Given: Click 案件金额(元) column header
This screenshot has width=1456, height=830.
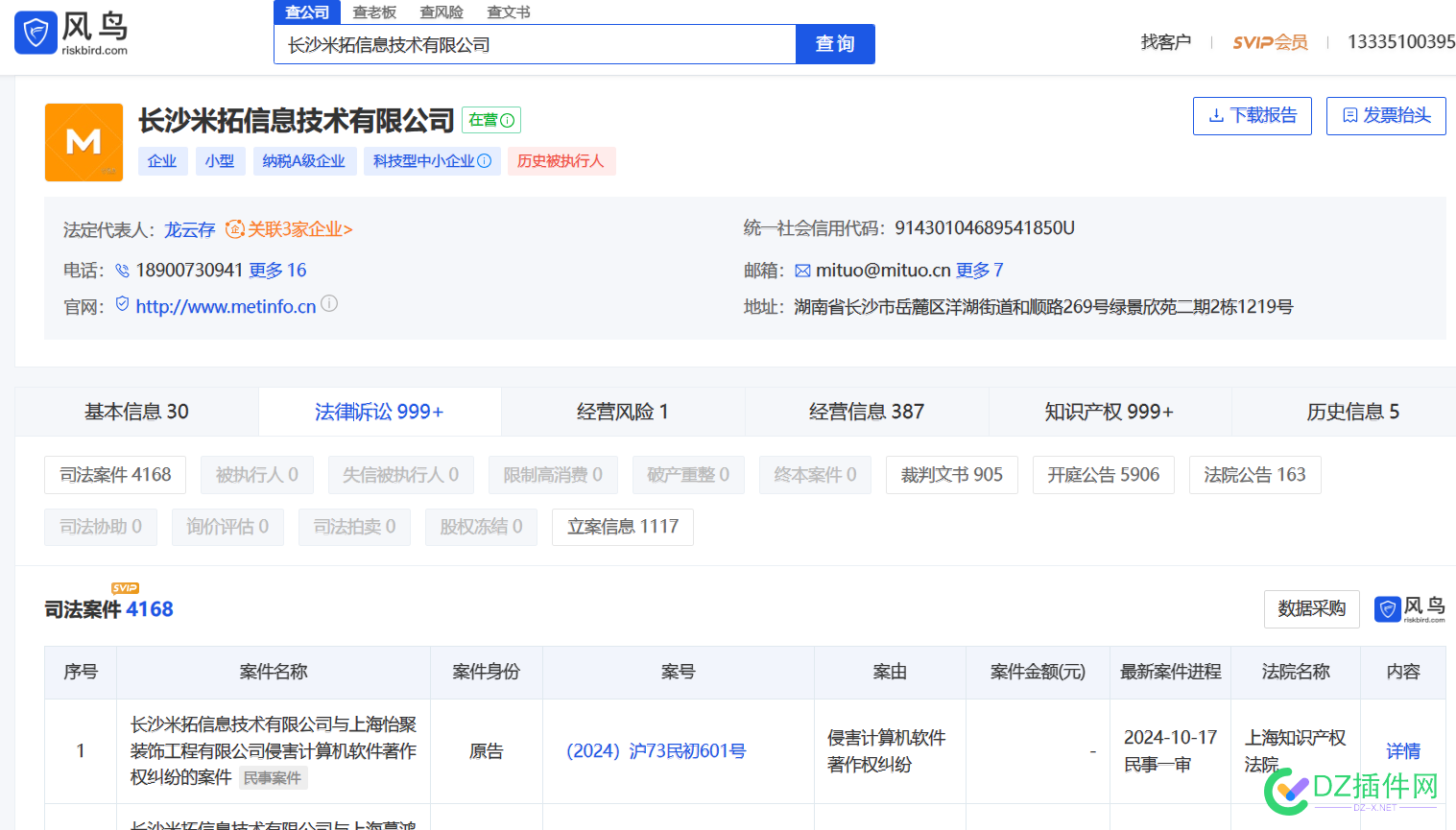Looking at the screenshot, I should pos(1038,672).
